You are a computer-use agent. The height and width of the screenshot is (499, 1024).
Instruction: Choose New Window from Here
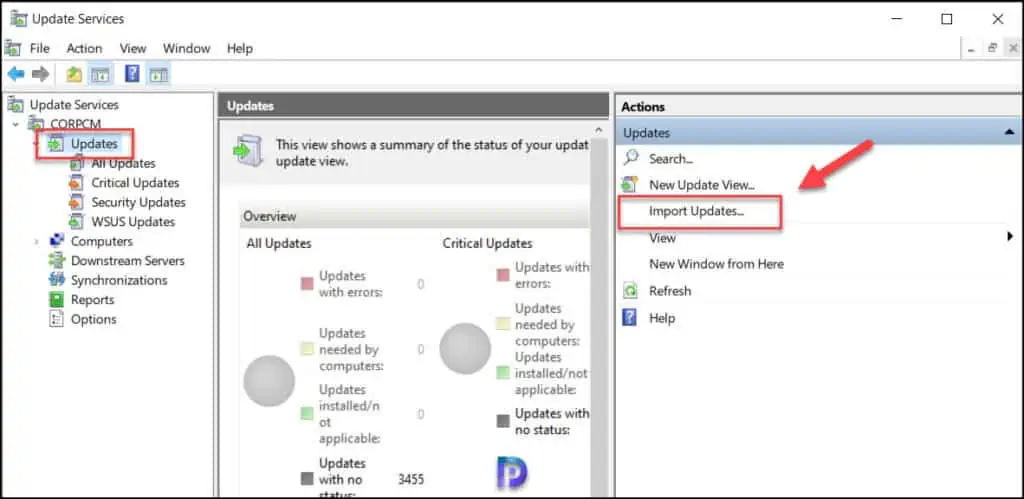pyautogui.click(x=716, y=264)
